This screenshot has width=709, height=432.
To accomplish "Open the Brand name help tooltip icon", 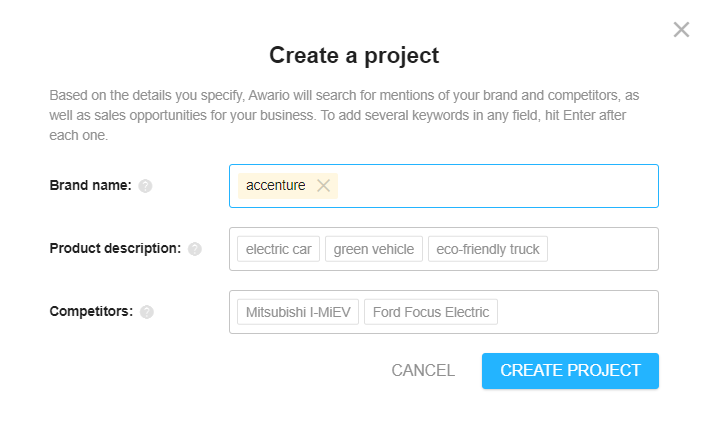I will pos(145,186).
